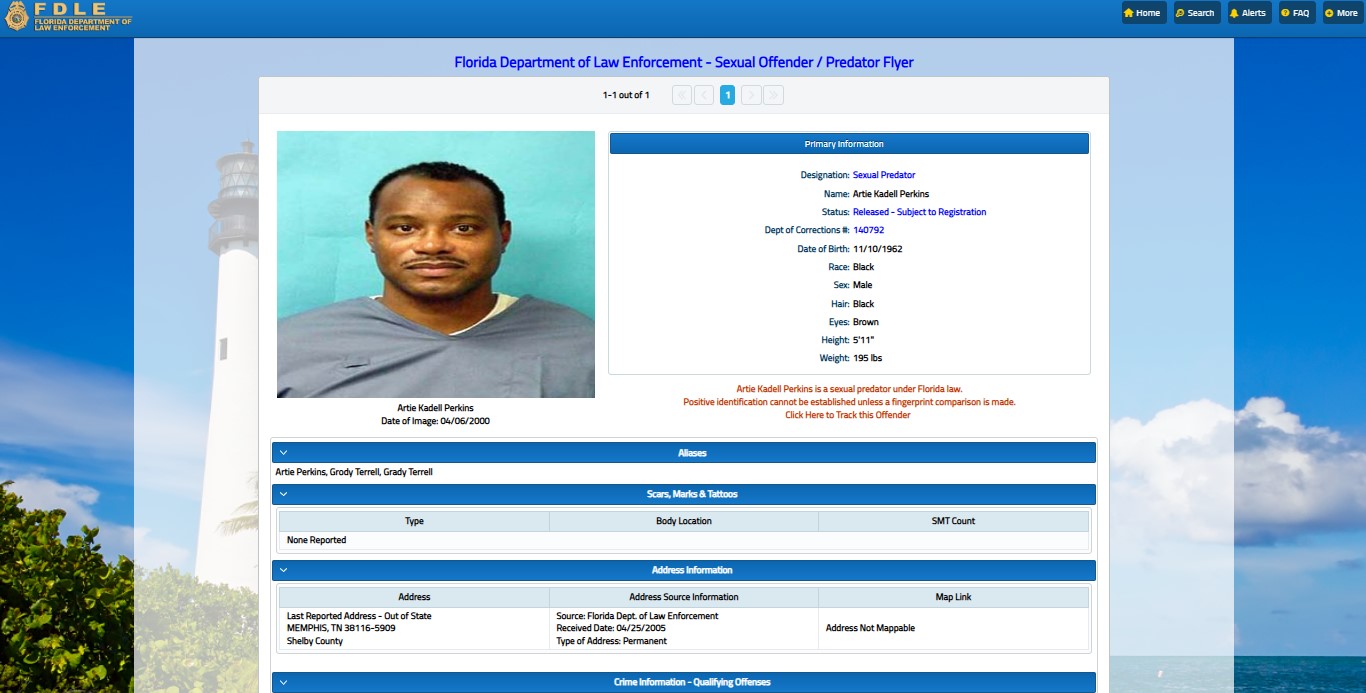Open the Alerts menu button

pyautogui.click(x=1248, y=13)
